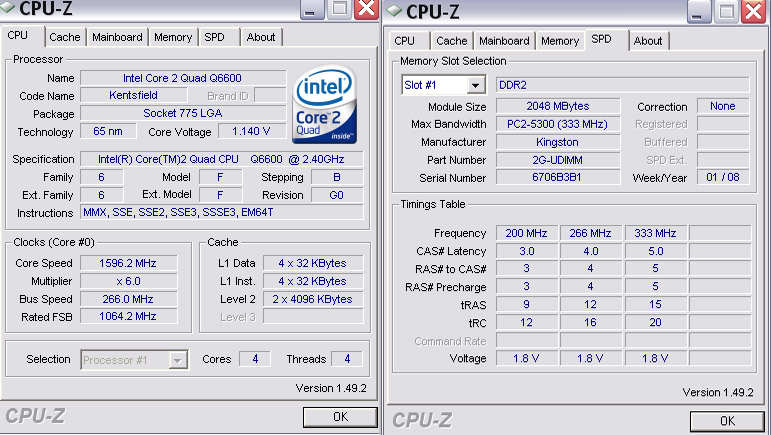
Task: Click the L1 Inst. 4 x 32 KBytes value
Action: coord(313,281)
